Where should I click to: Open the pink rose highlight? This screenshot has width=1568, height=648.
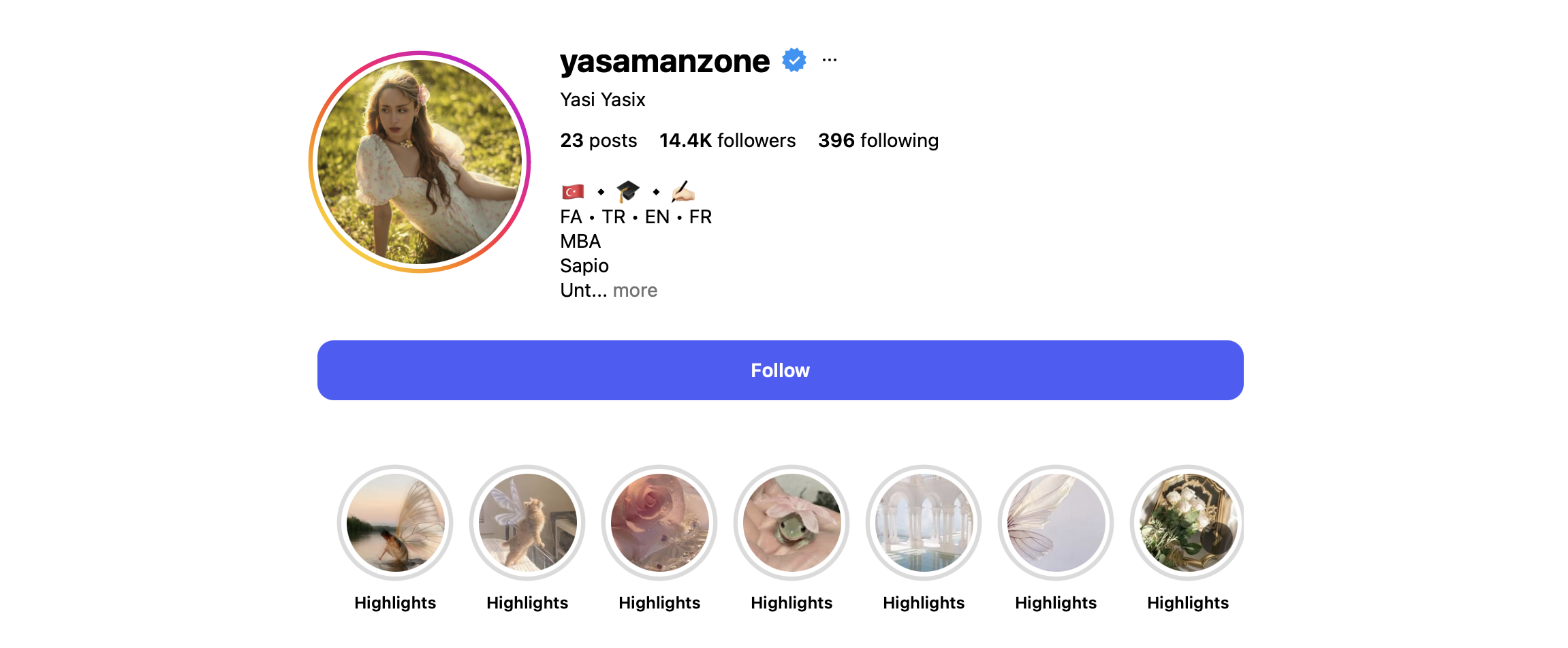tap(659, 523)
